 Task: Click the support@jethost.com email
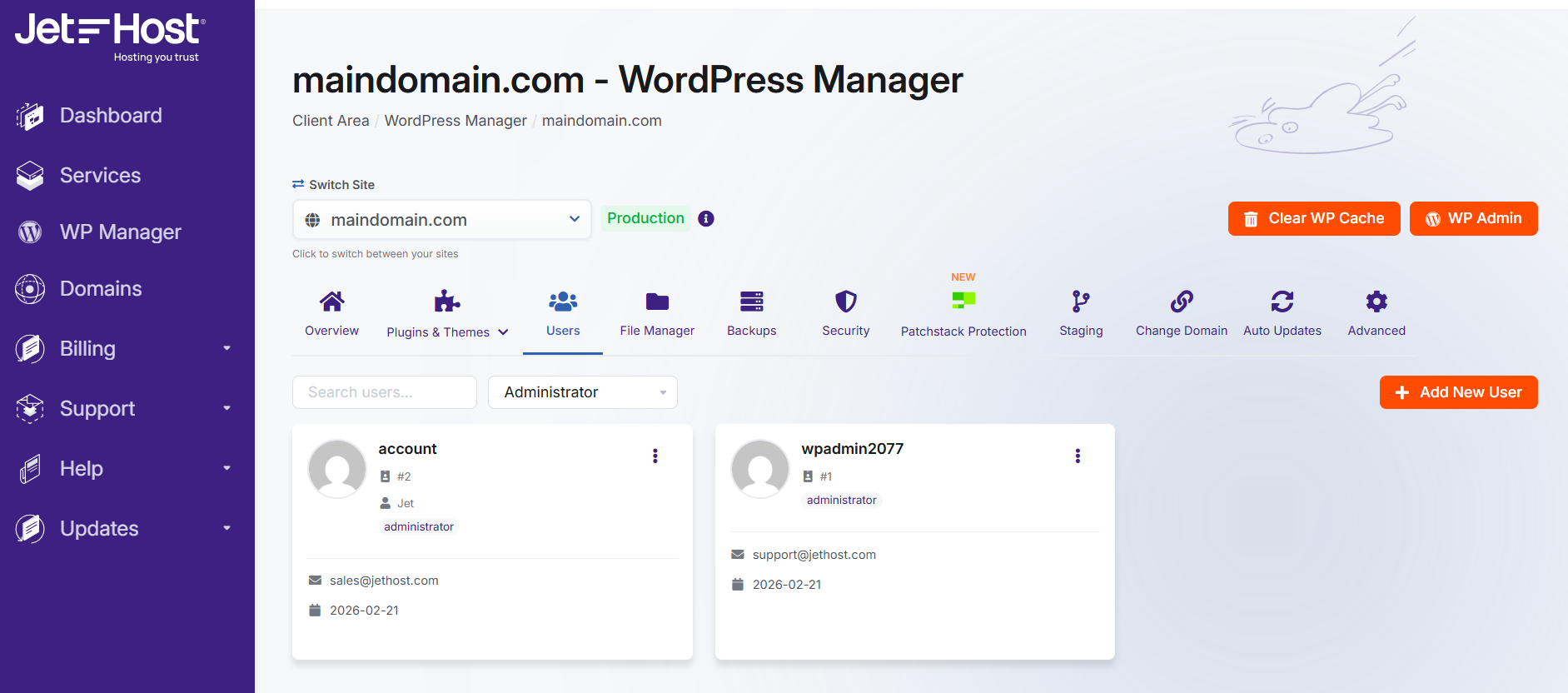[814, 555]
